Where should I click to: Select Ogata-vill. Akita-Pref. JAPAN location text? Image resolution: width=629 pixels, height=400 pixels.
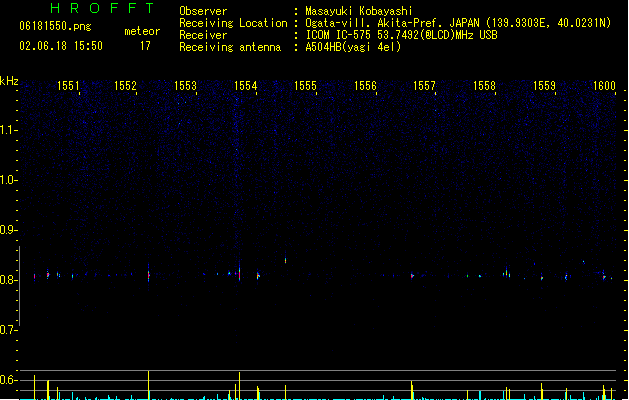[x=458, y=23]
